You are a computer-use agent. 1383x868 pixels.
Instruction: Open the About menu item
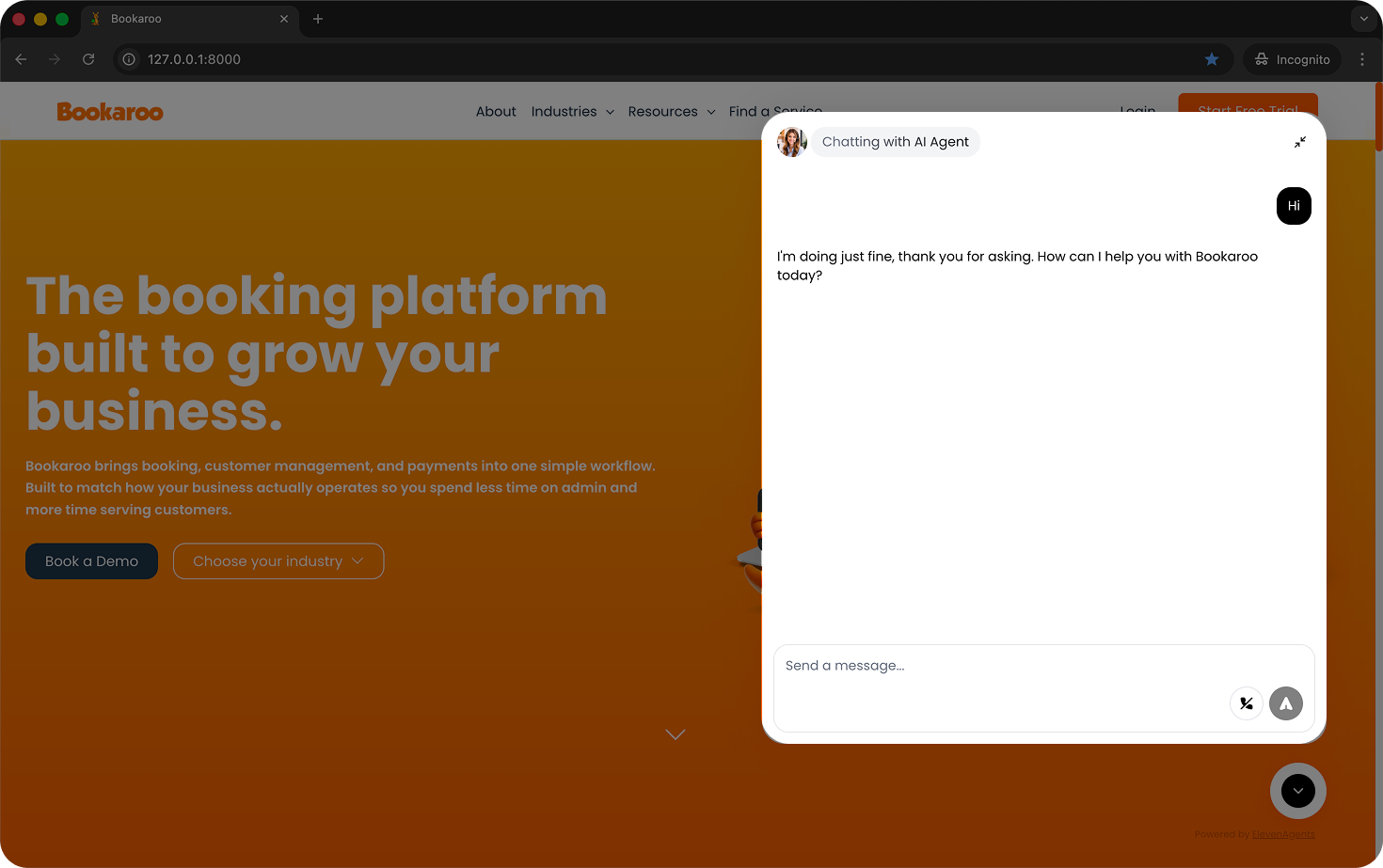tap(496, 111)
